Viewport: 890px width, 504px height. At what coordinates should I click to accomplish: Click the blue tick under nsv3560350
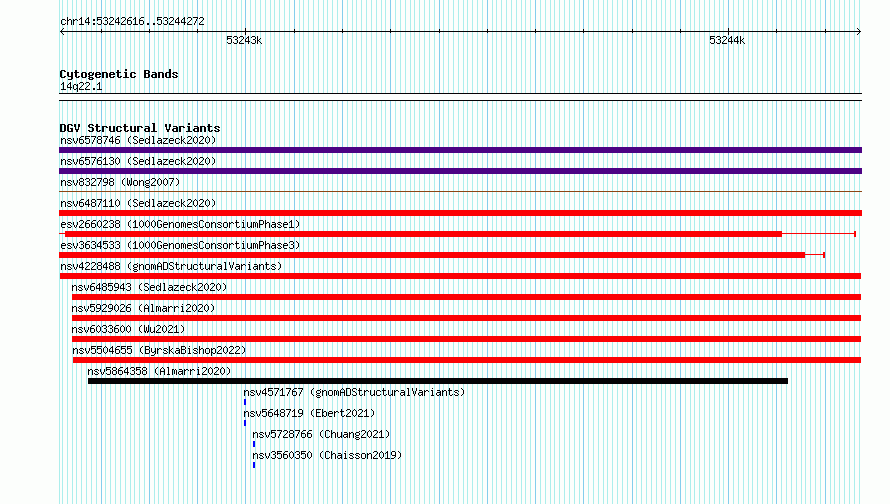[254, 465]
